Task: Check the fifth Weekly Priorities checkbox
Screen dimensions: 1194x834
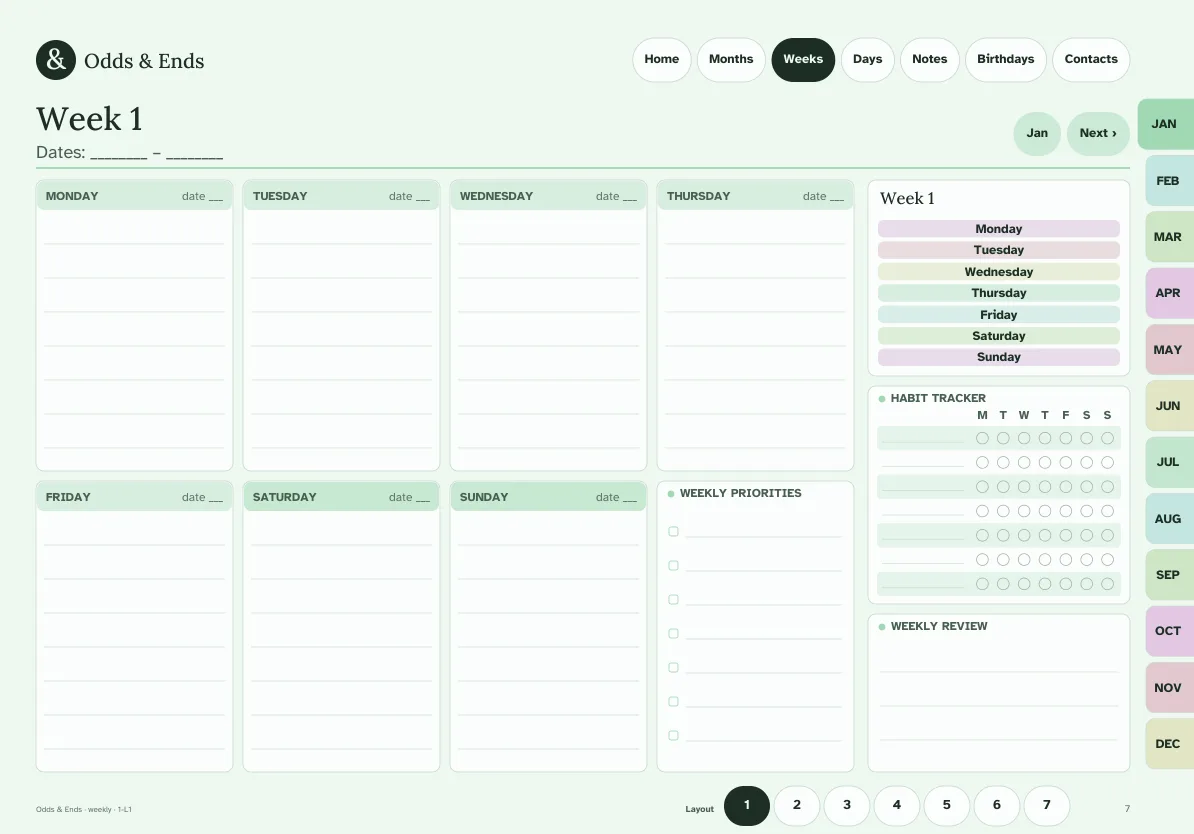Action: click(673, 667)
